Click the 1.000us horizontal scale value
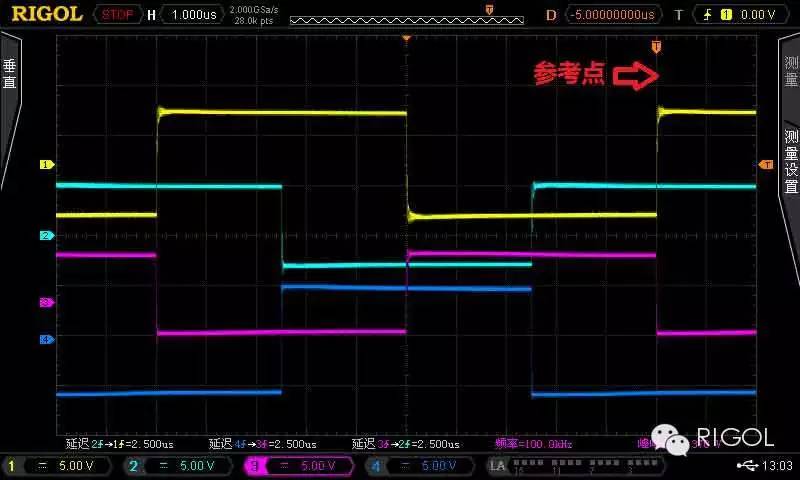This screenshot has width=800, height=480. tap(194, 15)
